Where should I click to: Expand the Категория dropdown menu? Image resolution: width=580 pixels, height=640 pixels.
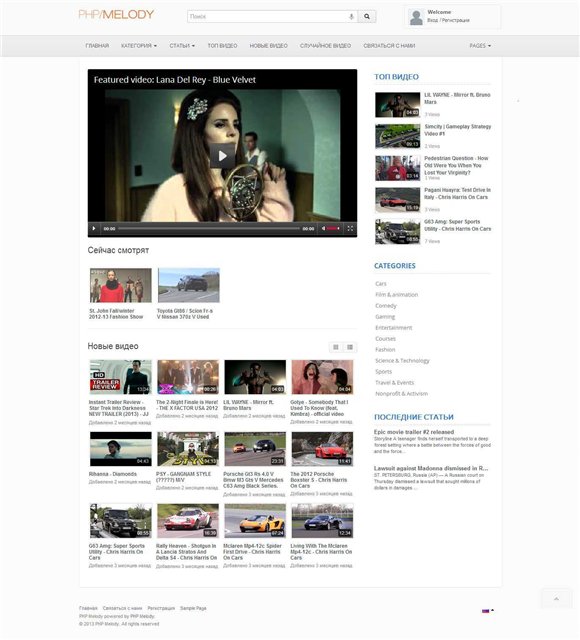coord(139,46)
